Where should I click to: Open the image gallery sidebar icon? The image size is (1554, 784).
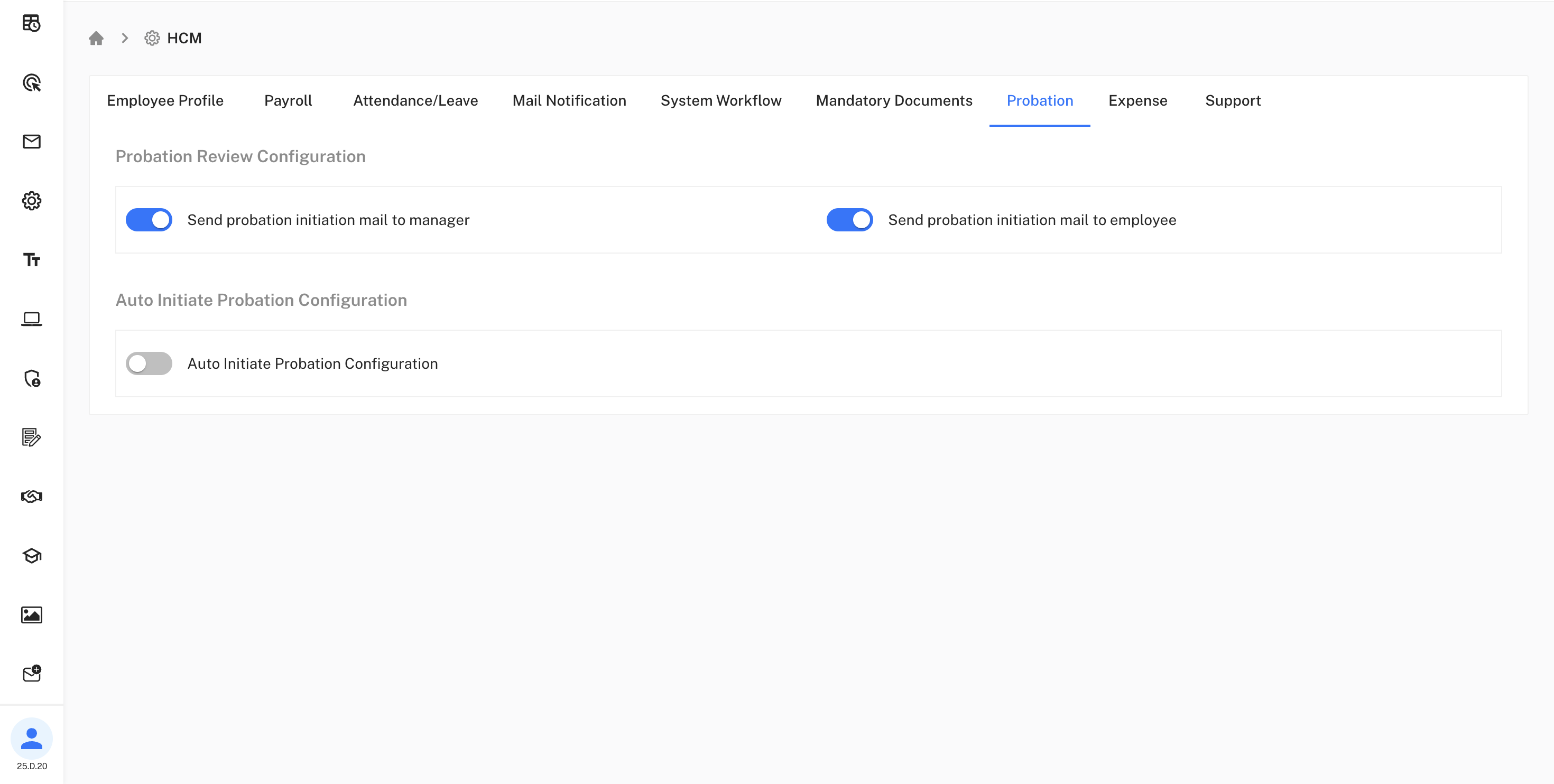coord(31,614)
